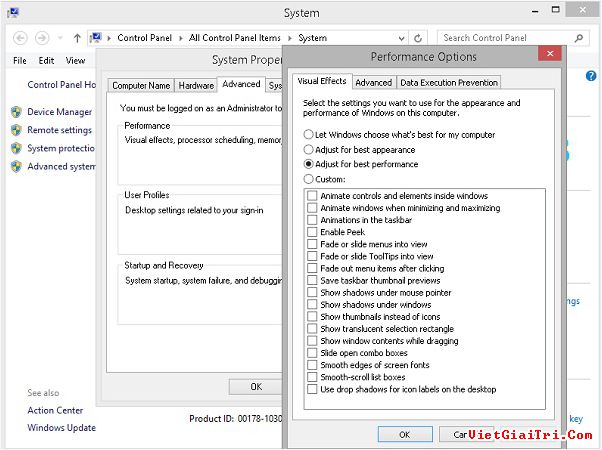Click the Search Control Panel field
This screenshot has height=450, width=602.
click(x=513, y=38)
